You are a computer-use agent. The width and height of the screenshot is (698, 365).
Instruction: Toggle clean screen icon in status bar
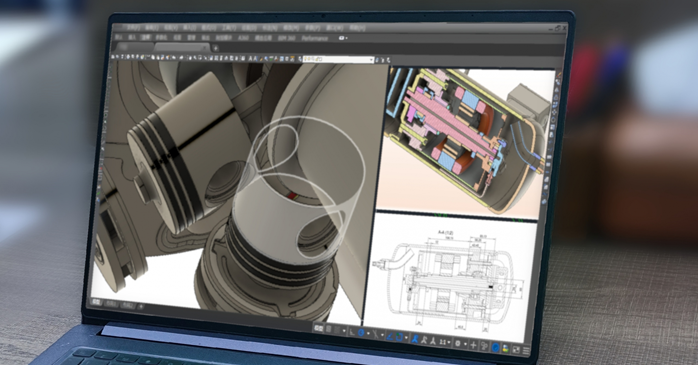[516, 349]
